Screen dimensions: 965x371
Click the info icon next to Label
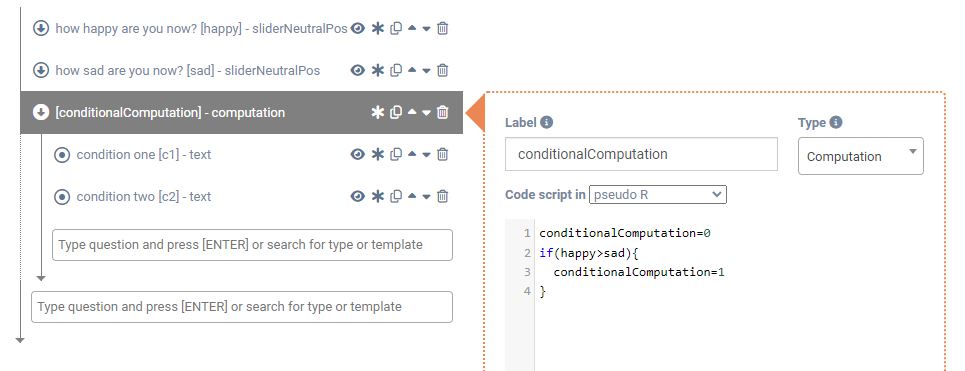pos(547,122)
